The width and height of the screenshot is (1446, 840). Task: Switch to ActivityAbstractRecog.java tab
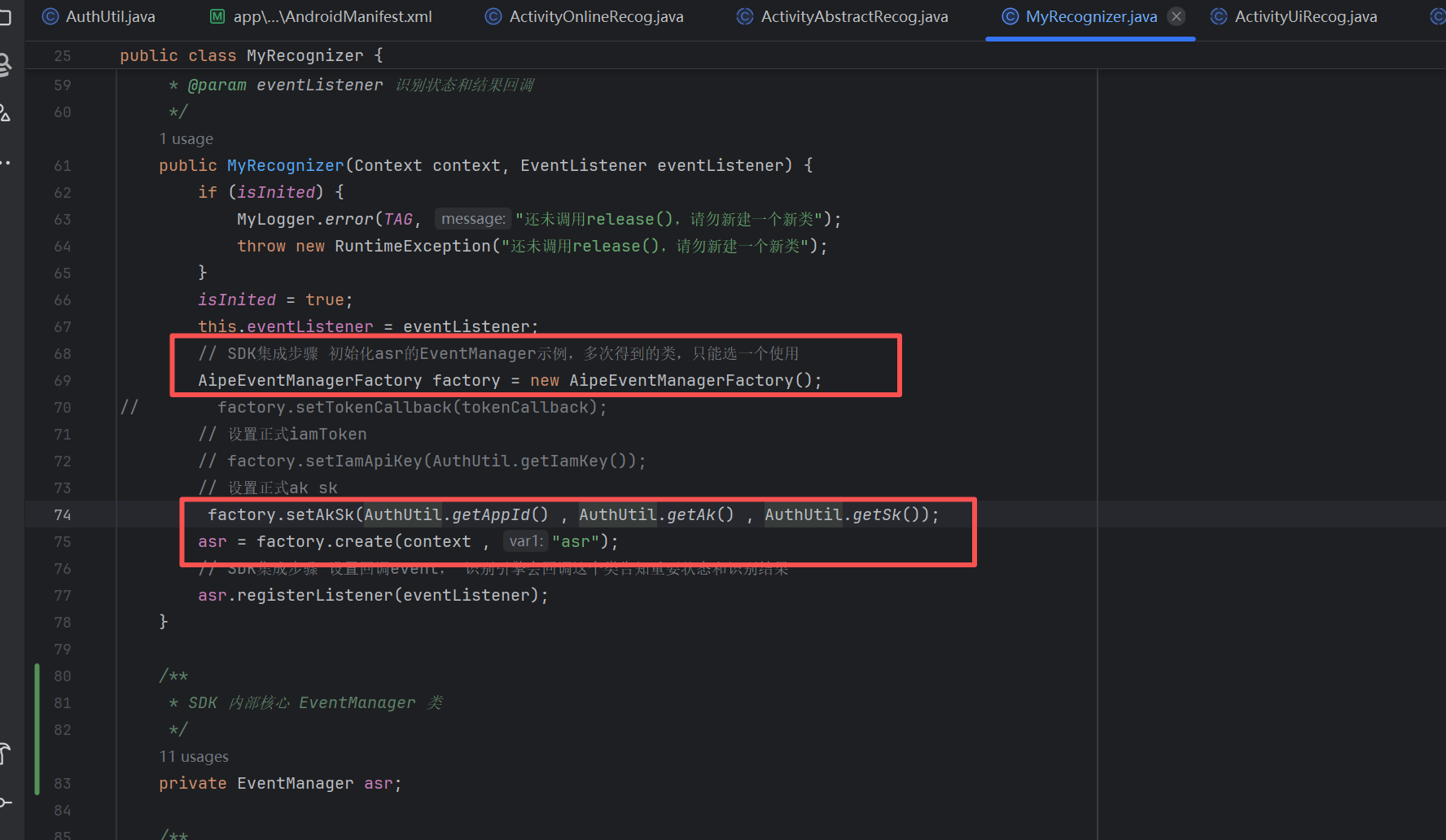[x=843, y=16]
